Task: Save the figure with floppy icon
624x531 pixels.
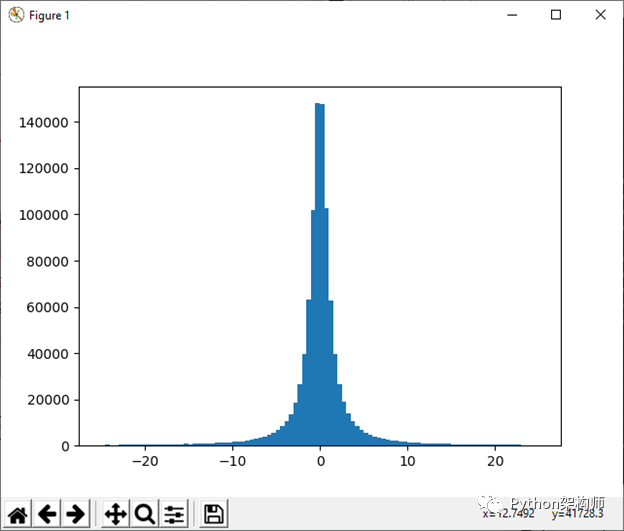Action: (x=214, y=514)
